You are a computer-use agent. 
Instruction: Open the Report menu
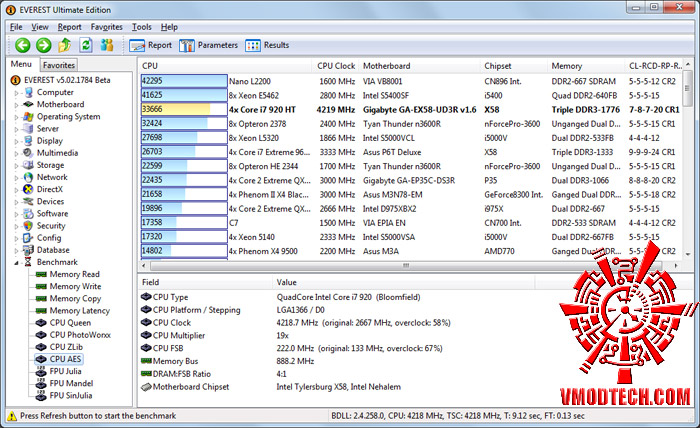70,27
